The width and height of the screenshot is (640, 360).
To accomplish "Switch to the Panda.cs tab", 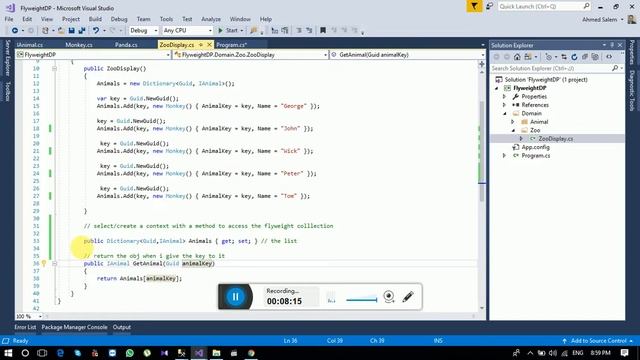I will (126, 45).
